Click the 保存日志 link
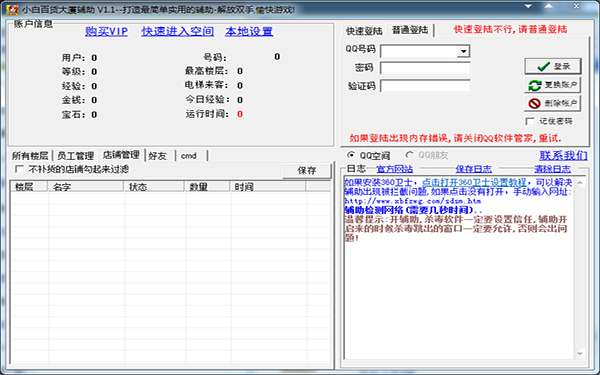Viewport: 600px width, 375px height. pos(474,169)
